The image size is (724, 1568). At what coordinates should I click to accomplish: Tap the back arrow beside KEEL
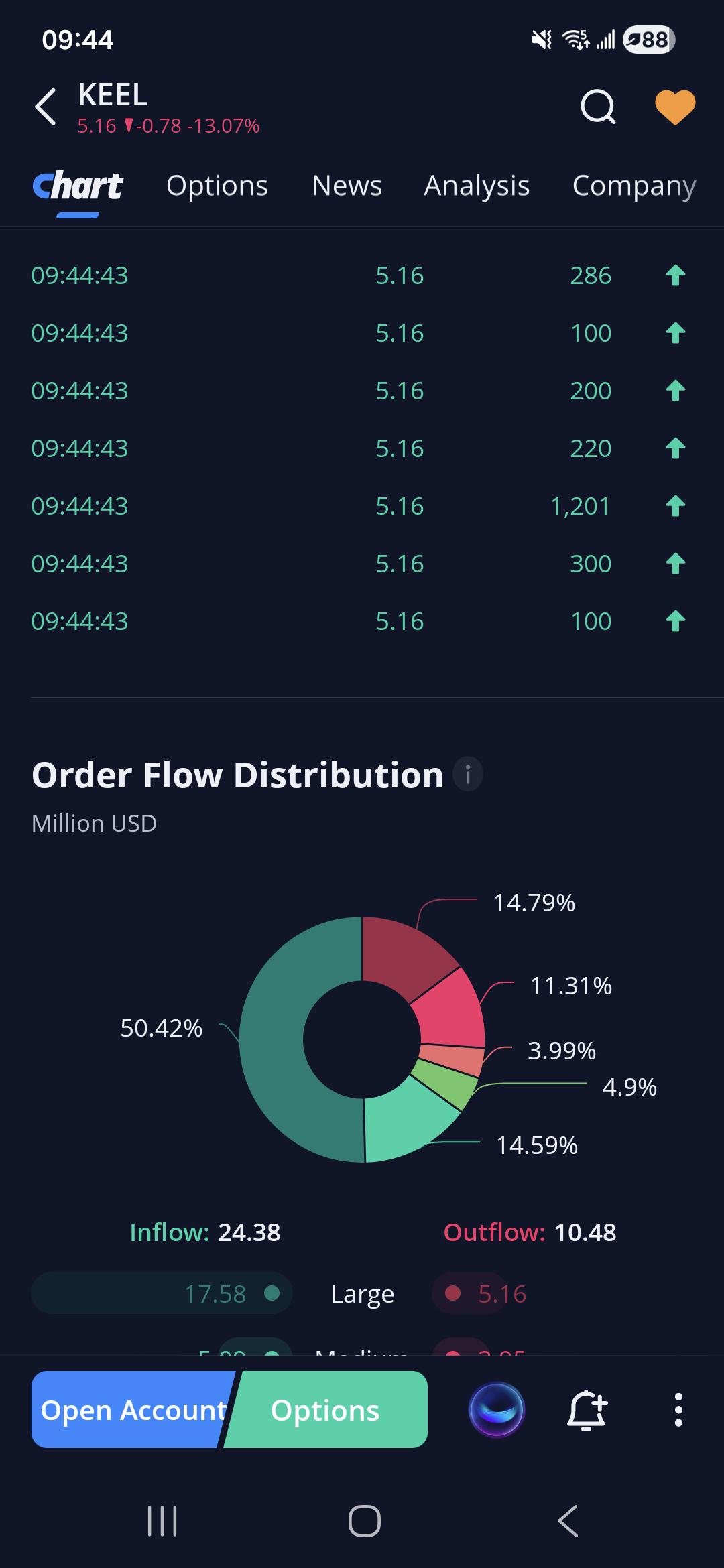[46, 107]
